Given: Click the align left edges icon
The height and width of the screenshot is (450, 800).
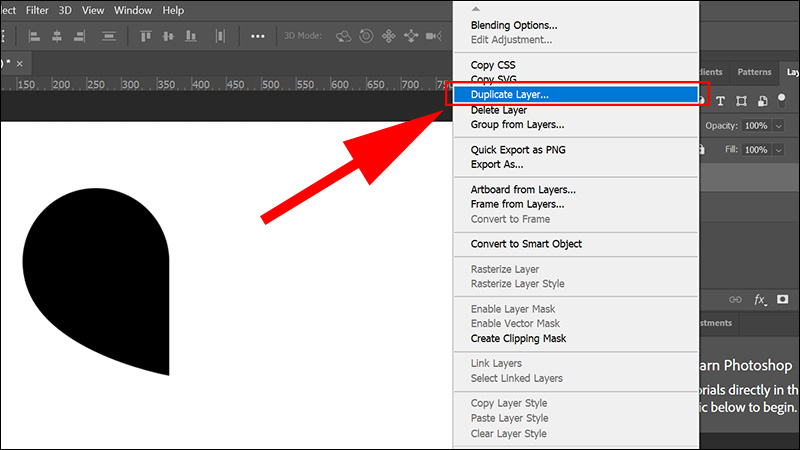Looking at the screenshot, I should [x=36, y=36].
